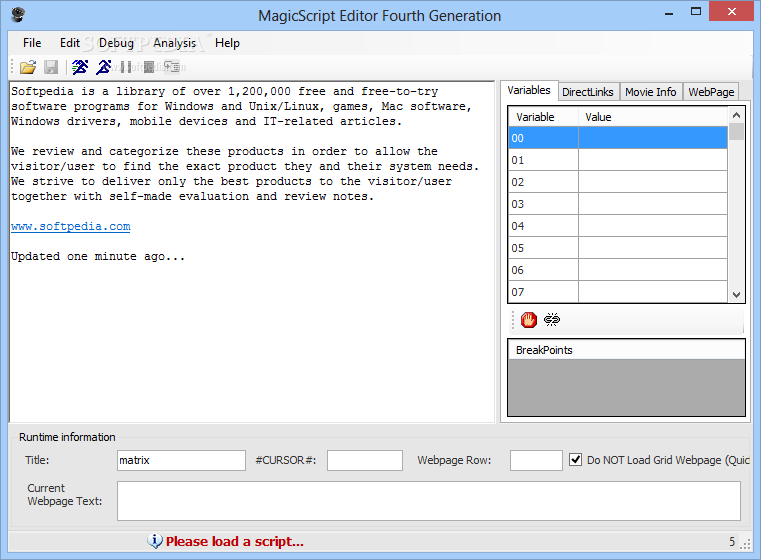Switch to the DirectLinks tab
This screenshot has height=560, width=761.
(x=588, y=92)
